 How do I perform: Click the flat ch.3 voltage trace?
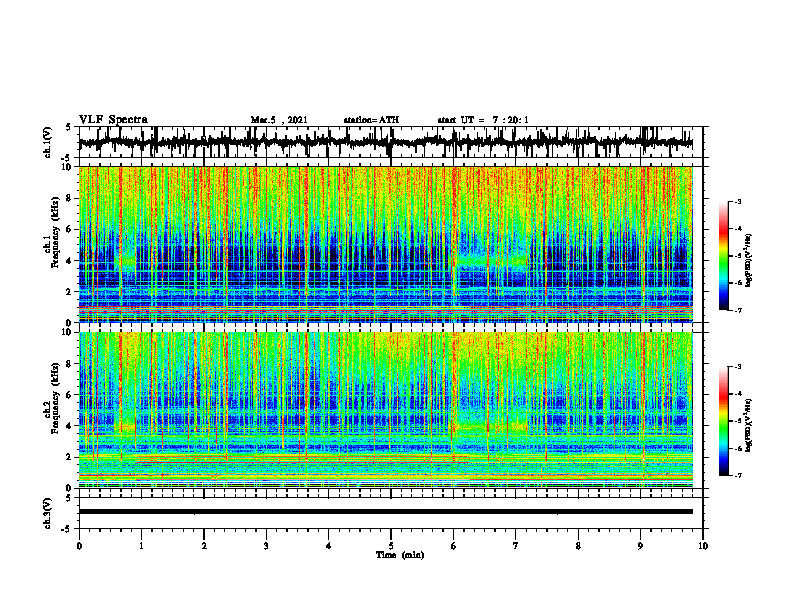(385, 512)
